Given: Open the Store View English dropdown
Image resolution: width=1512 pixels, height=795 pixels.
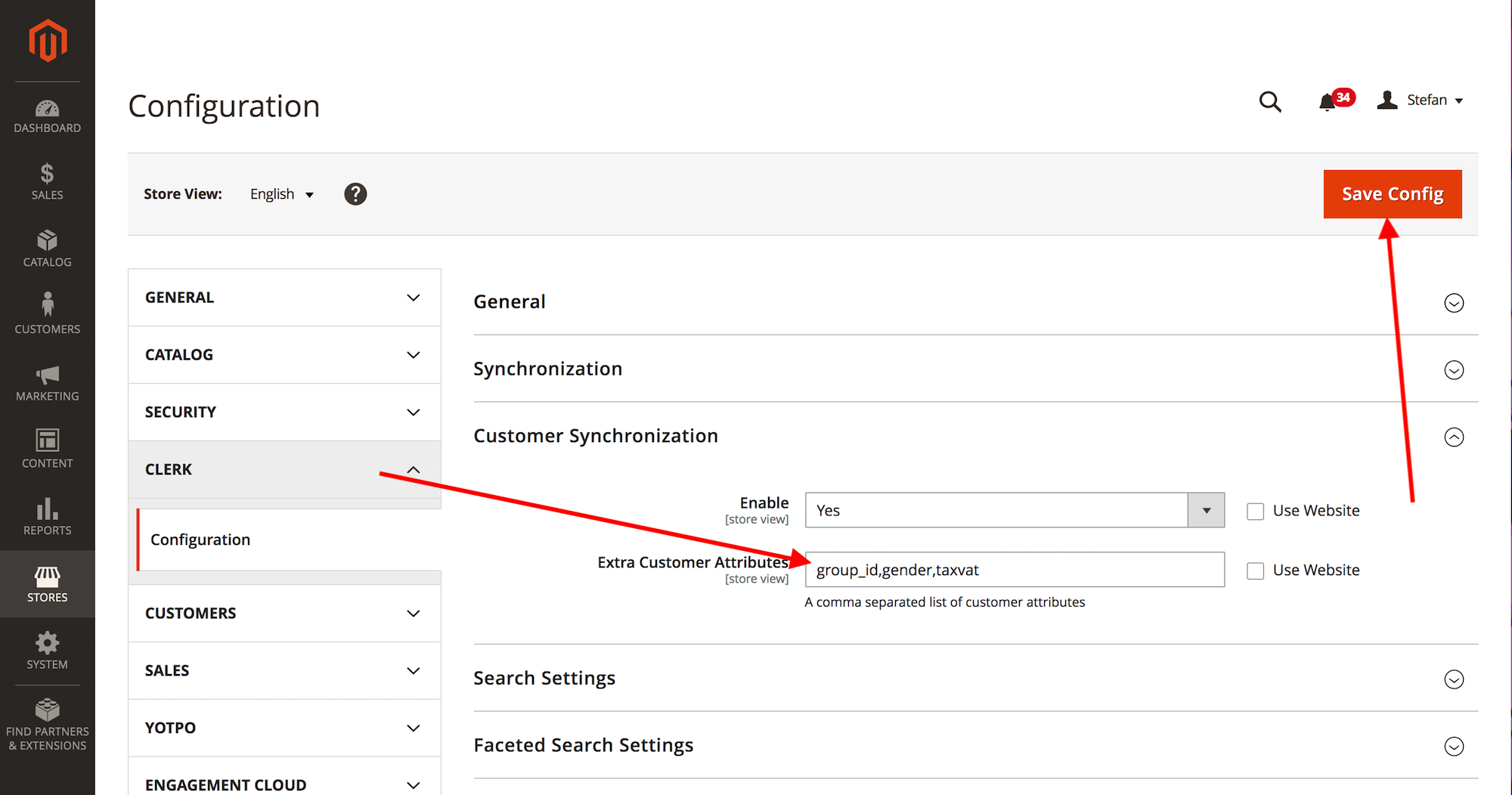Looking at the screenshot, I should [x=281, y=194].
